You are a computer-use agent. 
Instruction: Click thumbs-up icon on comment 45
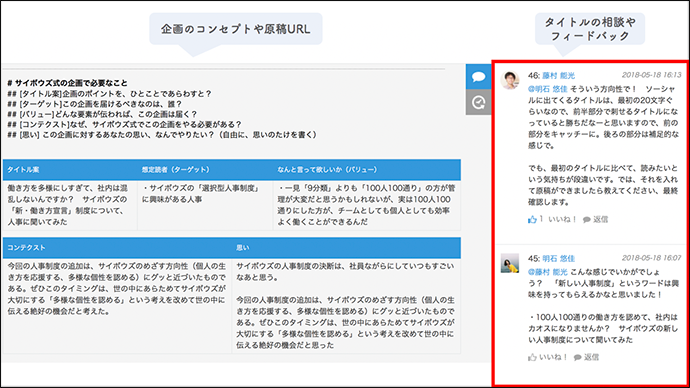(532, 357)
